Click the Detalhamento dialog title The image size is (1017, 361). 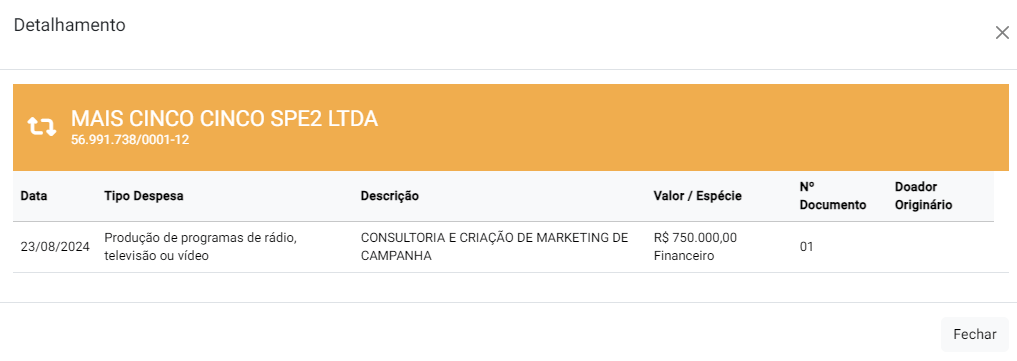(69, 25)
